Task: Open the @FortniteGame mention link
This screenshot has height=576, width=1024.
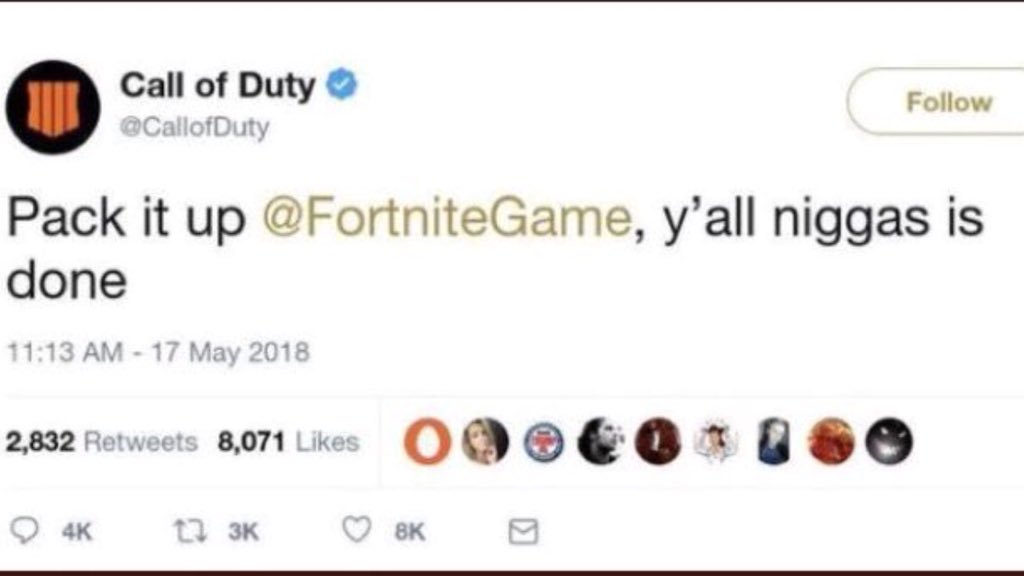Action: click(447, 217)
